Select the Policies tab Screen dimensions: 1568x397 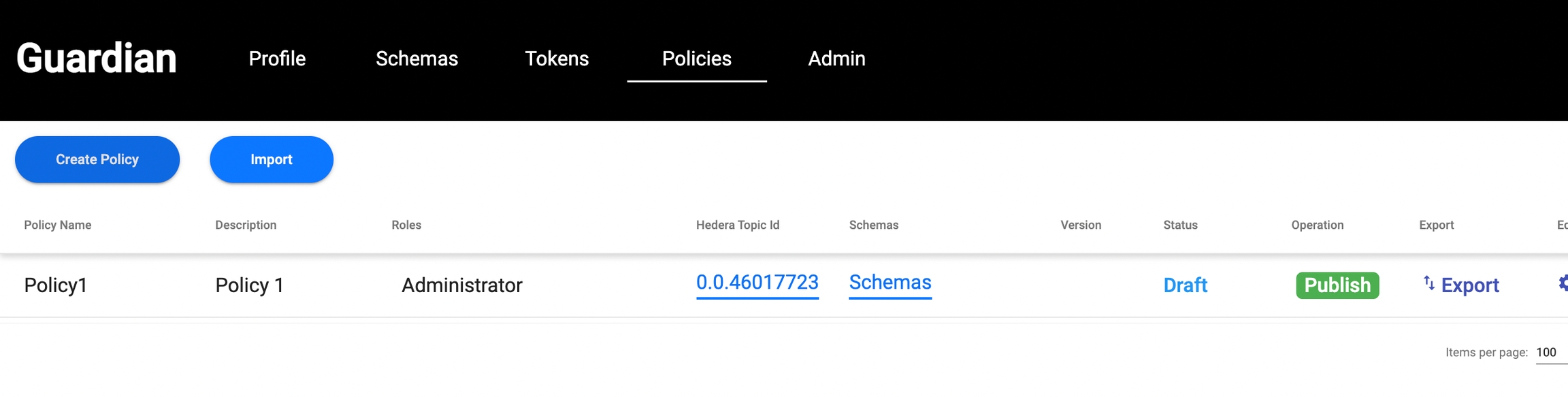click(696, 59)
